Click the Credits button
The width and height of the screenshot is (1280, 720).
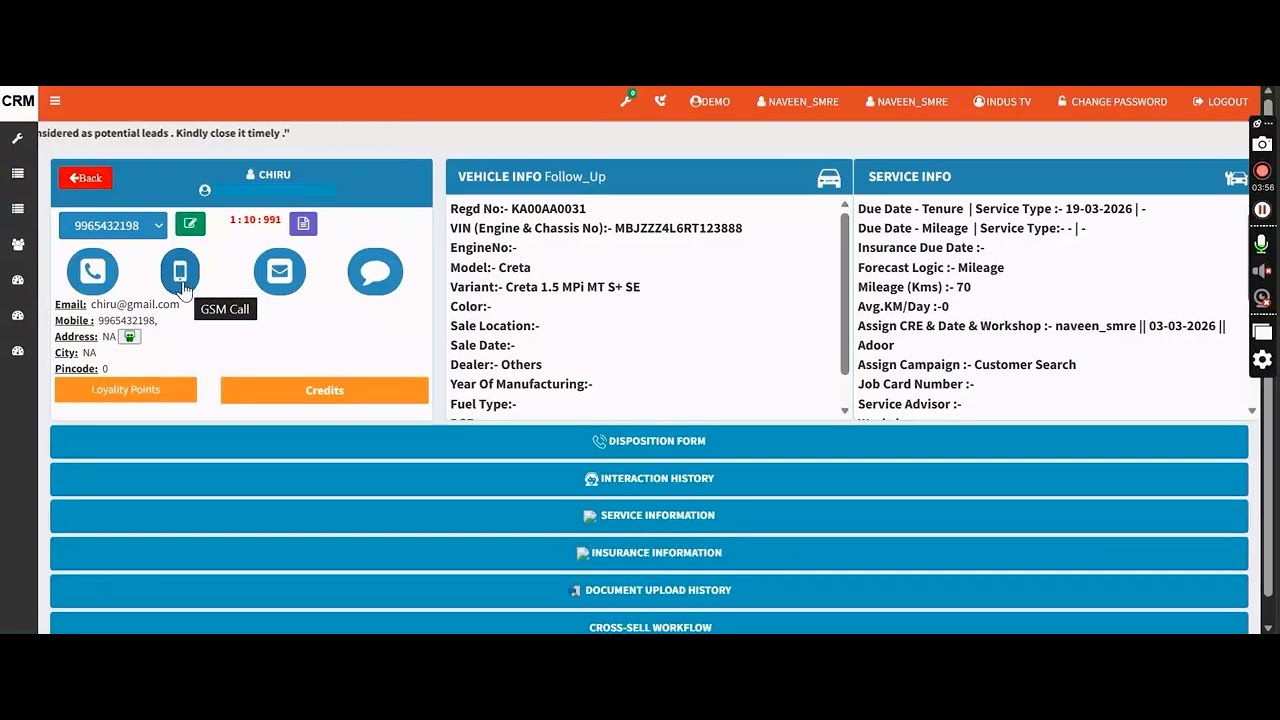tap(325, 391)
